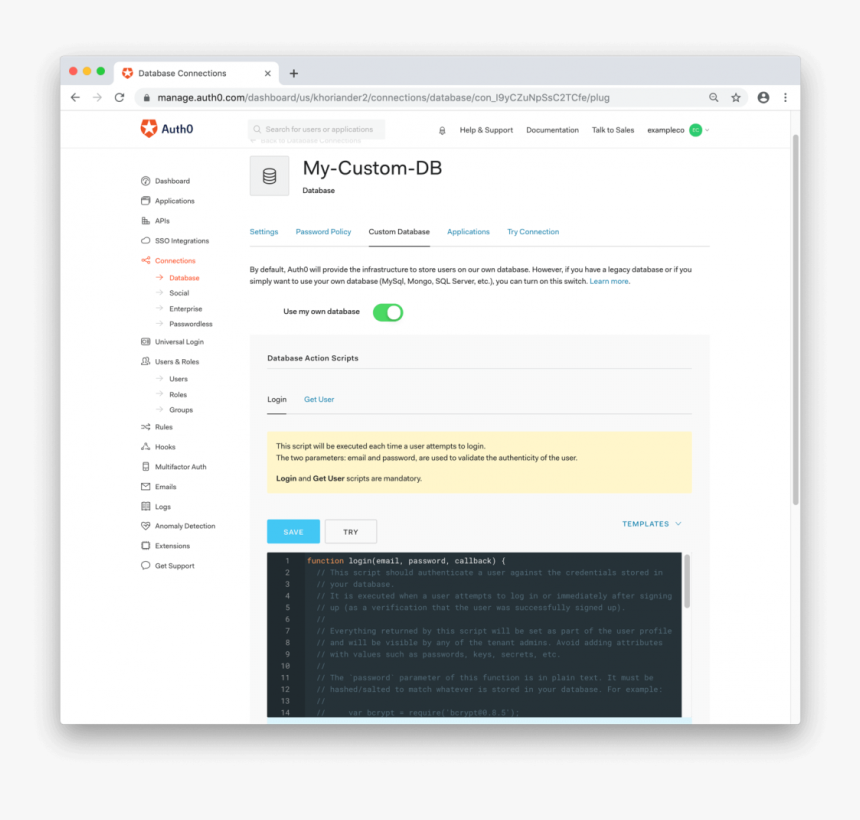Click the notifications bell icon

(x=442, y=131)
